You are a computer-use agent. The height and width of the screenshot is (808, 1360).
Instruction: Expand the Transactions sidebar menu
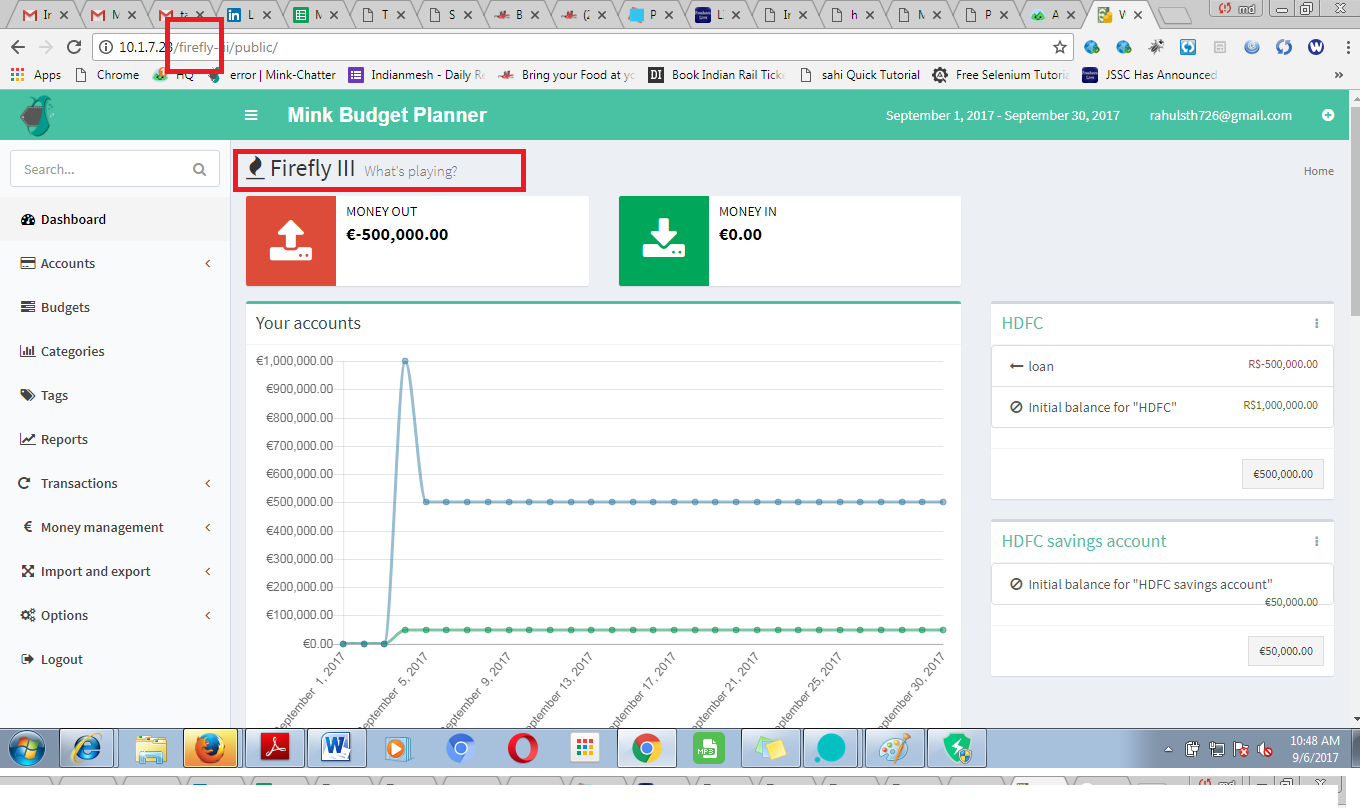coord(115,483)
